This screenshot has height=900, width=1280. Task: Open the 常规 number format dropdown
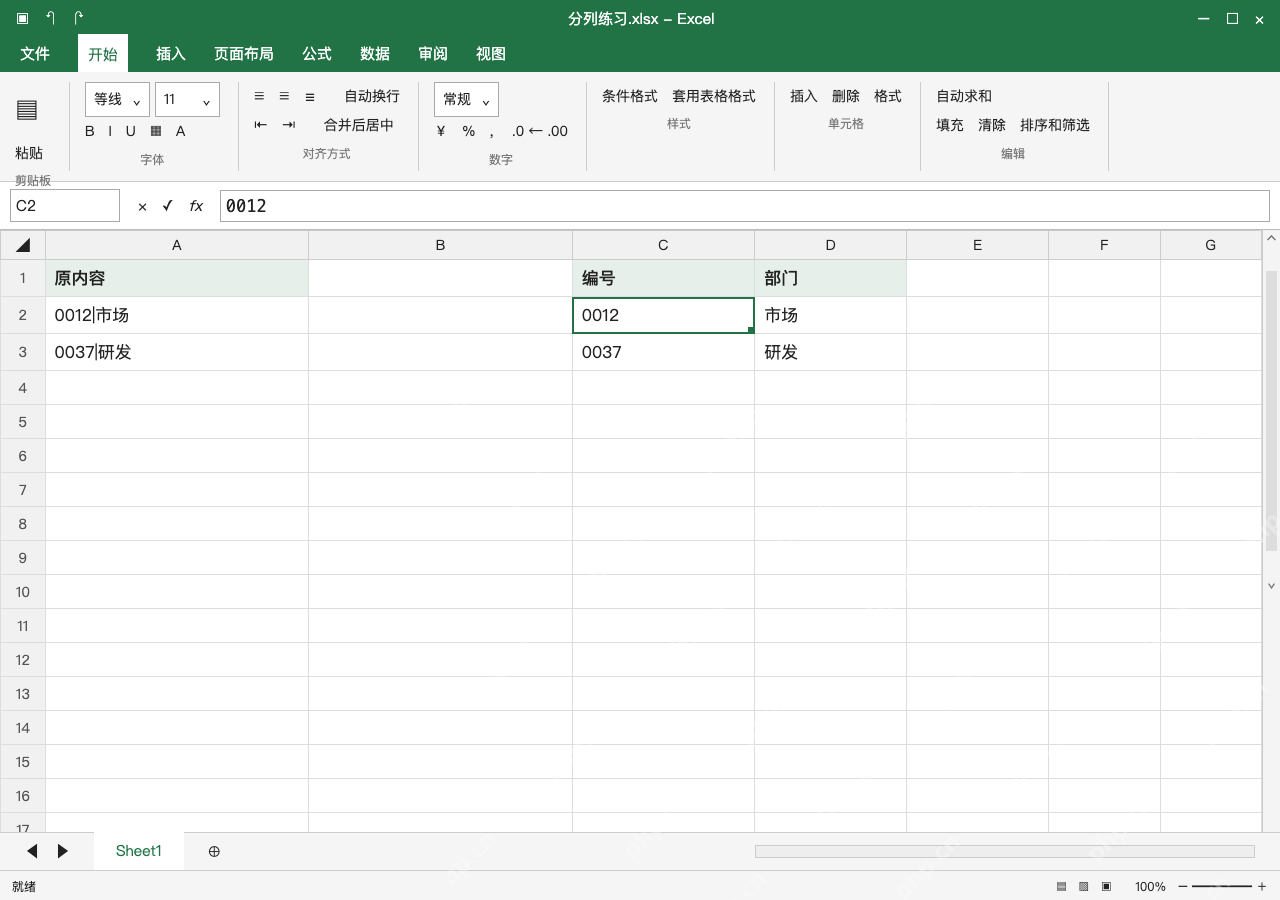[466, 100]
